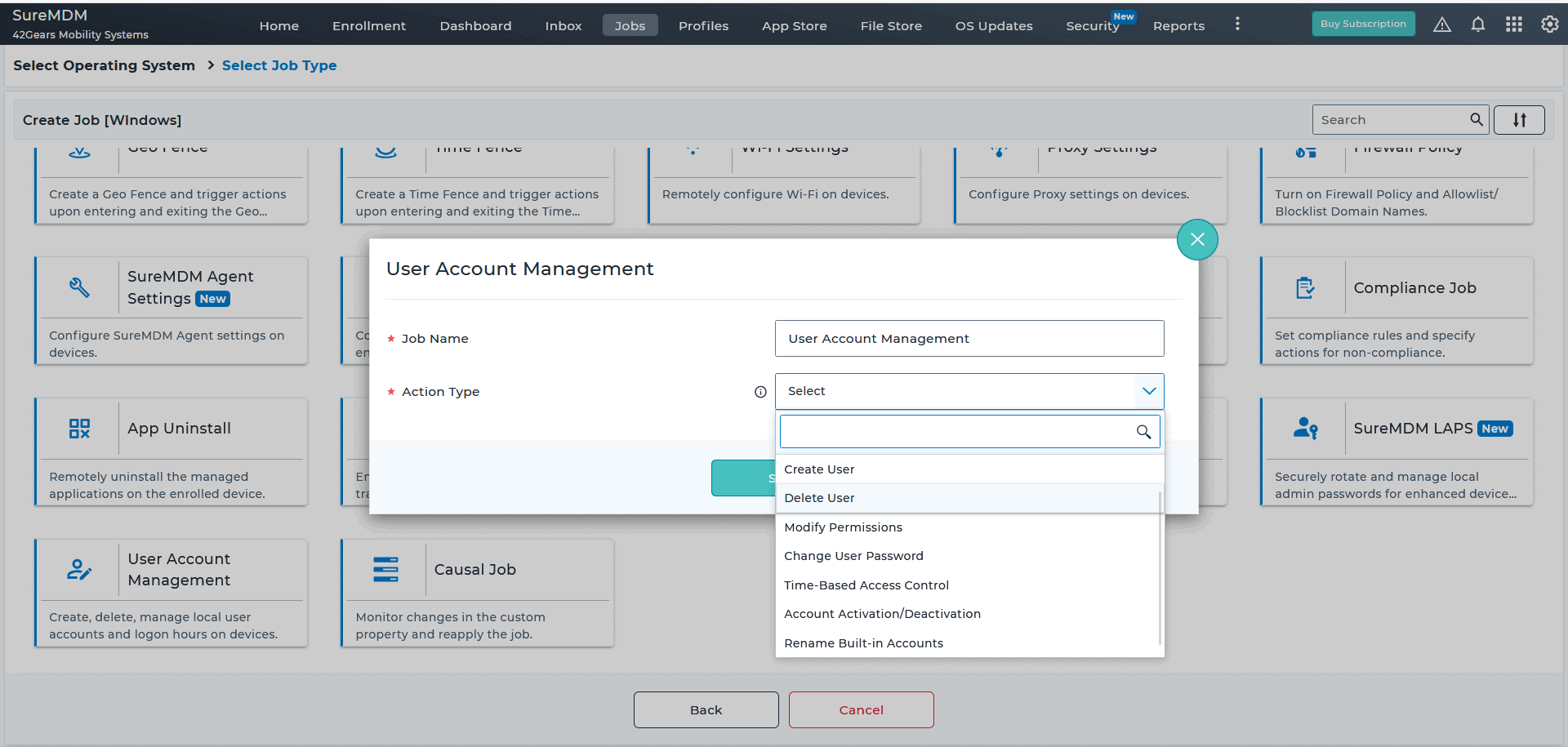The image size is (1568, 747).
Task: Click the Time Fence card description
Action: (477, 202)
